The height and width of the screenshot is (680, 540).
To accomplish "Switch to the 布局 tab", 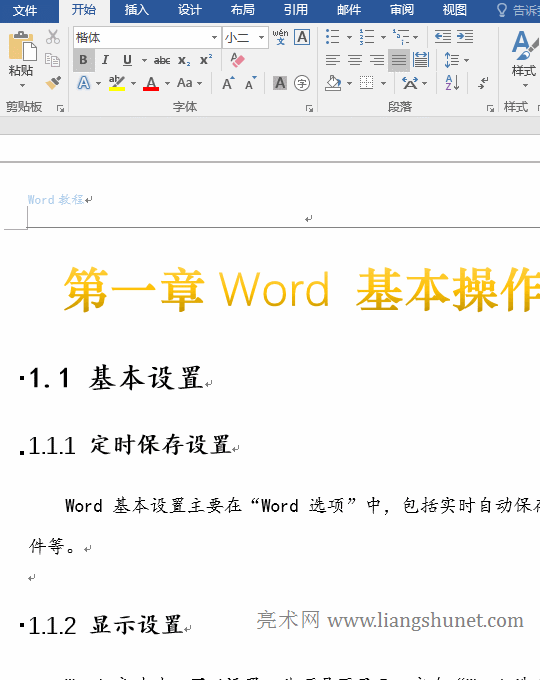I will (x=242, y=10).
